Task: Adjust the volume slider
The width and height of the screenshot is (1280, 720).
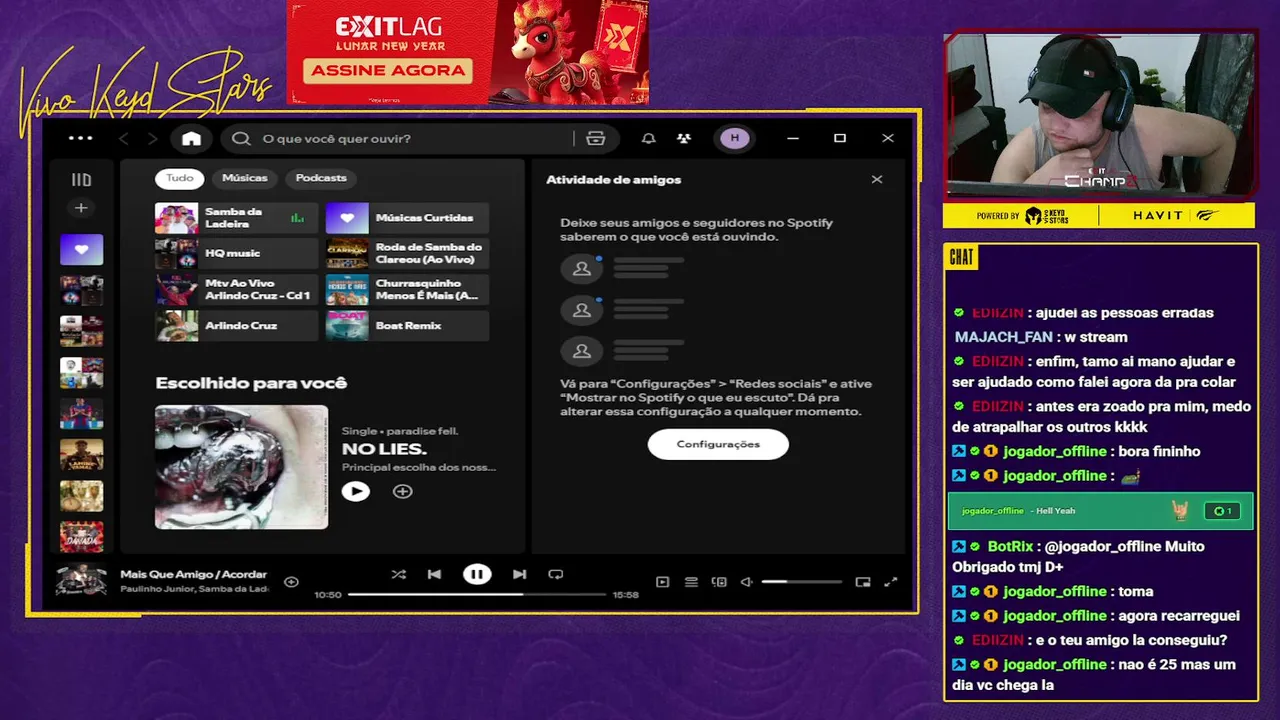Action: tap(801, 582)
